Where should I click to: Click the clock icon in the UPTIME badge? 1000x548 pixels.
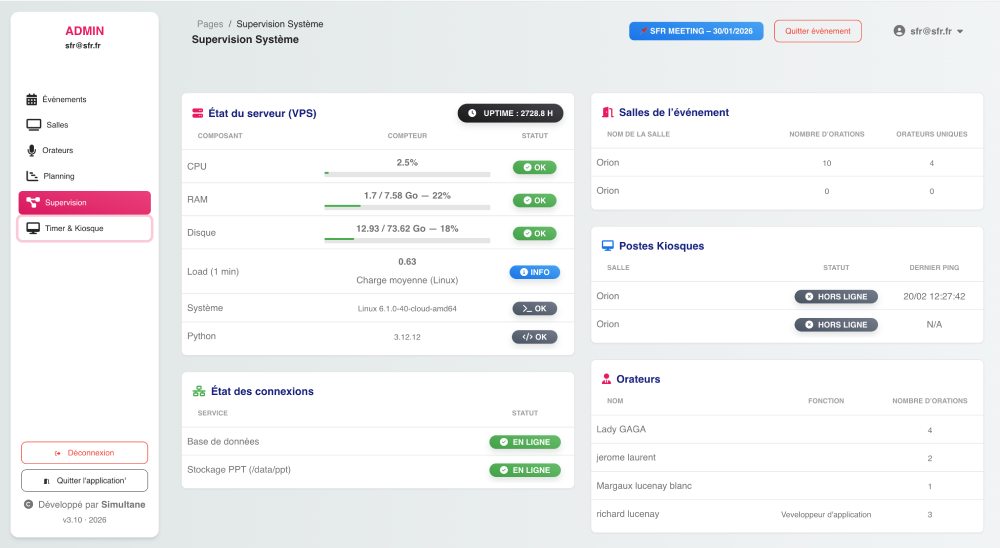tap(472, 114)
